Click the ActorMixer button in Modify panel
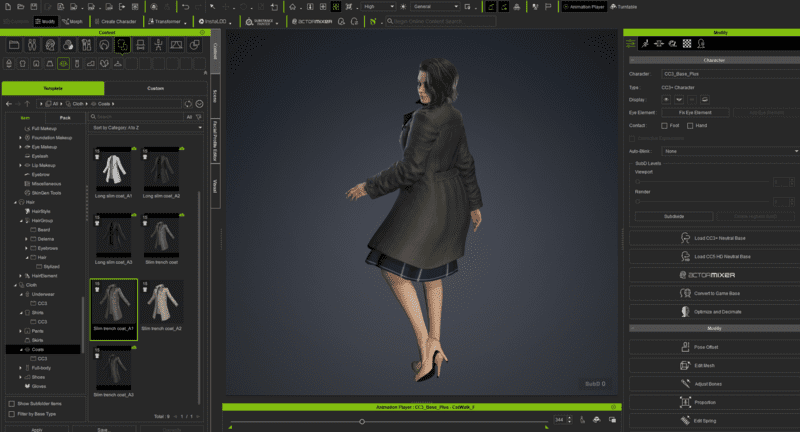 [710, 274]
